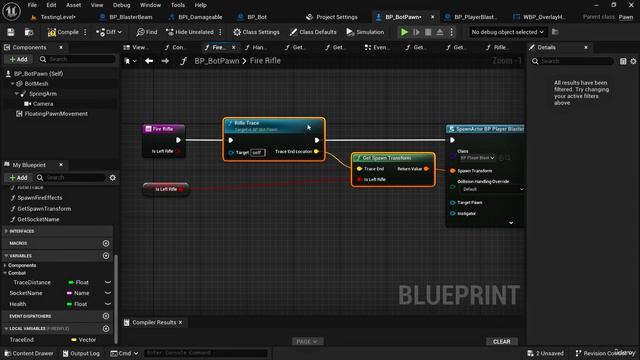
Task: Open the Edit menu
Action: (x=51, y=5)
